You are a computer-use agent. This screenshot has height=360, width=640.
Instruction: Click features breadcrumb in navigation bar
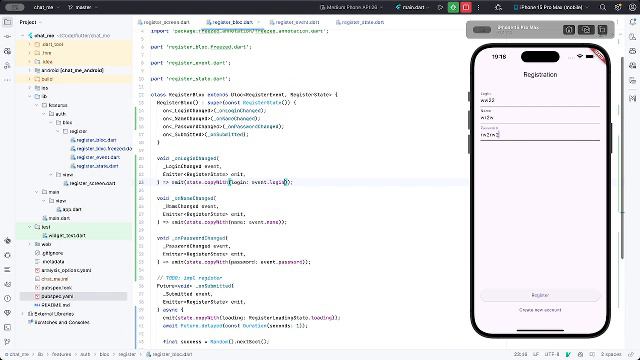(62, 354)
